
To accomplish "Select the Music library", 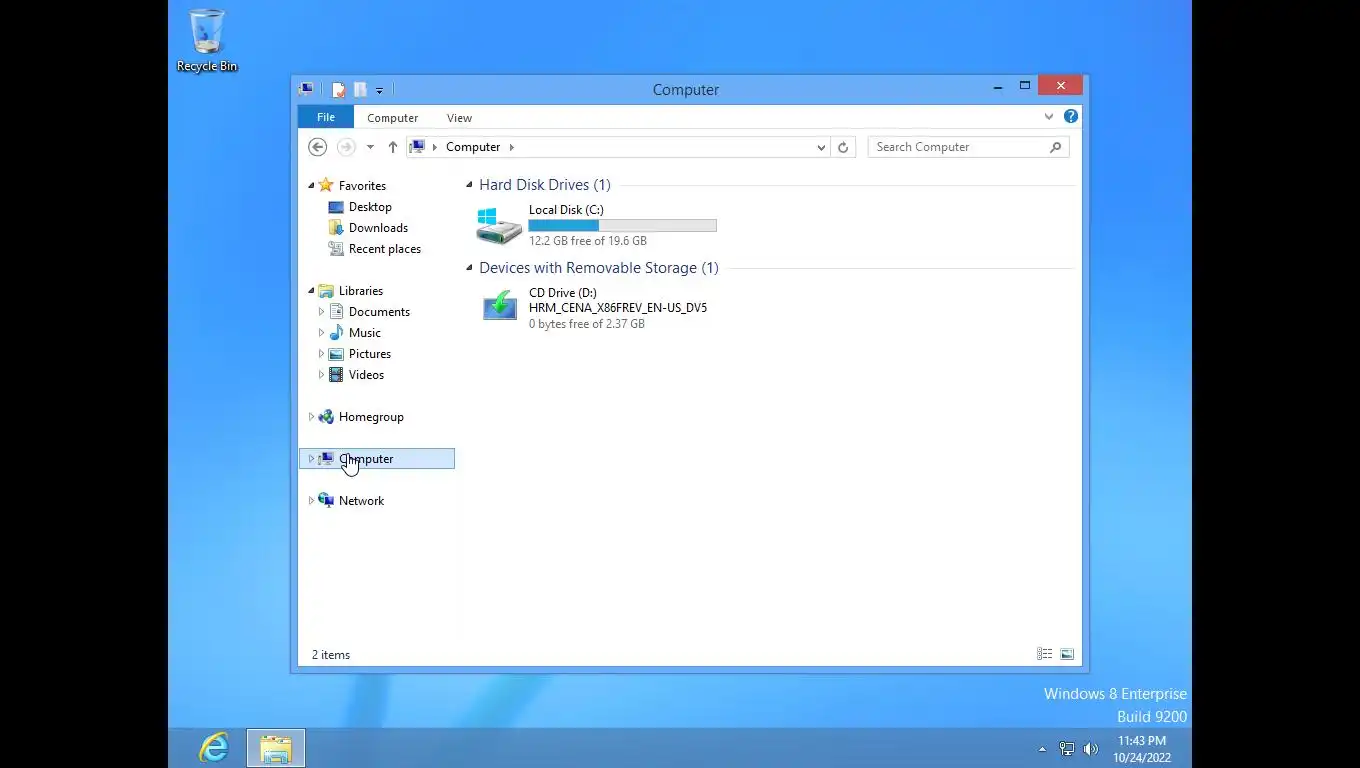I will pos(364,333).
